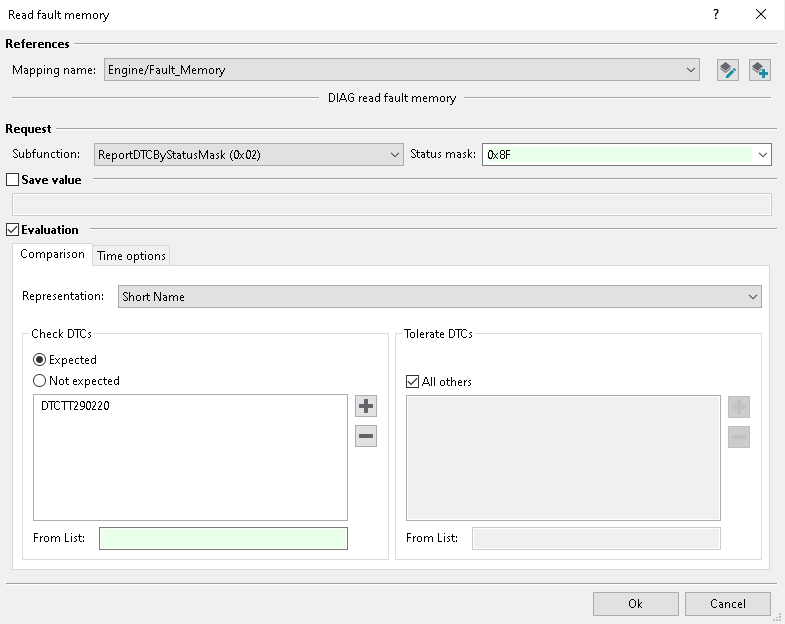
Task: Click the Save value text field
Action: tap(391, 205)
